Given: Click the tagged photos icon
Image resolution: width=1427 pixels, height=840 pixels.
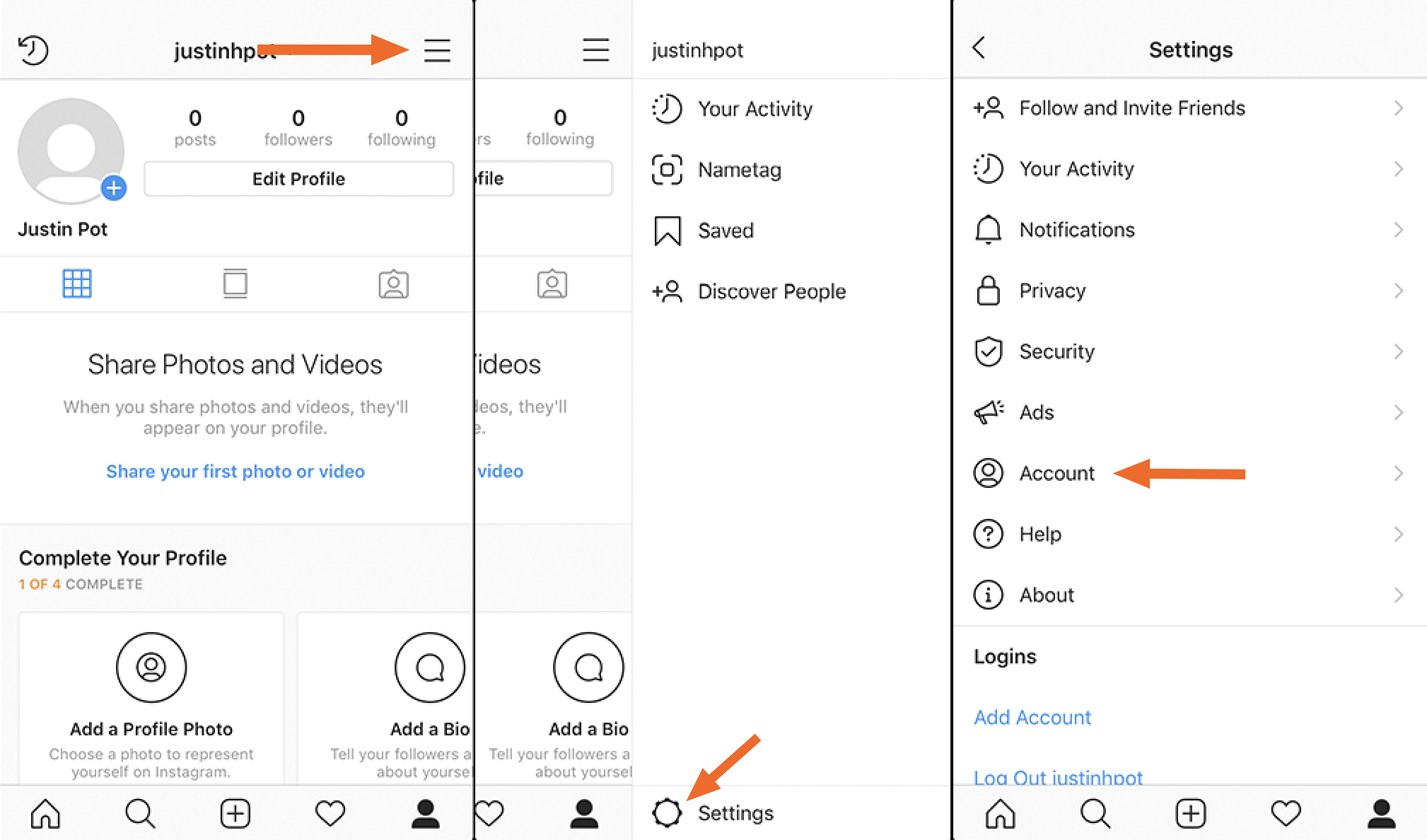Looking at the screenshot, I should (x=393, y=283).
